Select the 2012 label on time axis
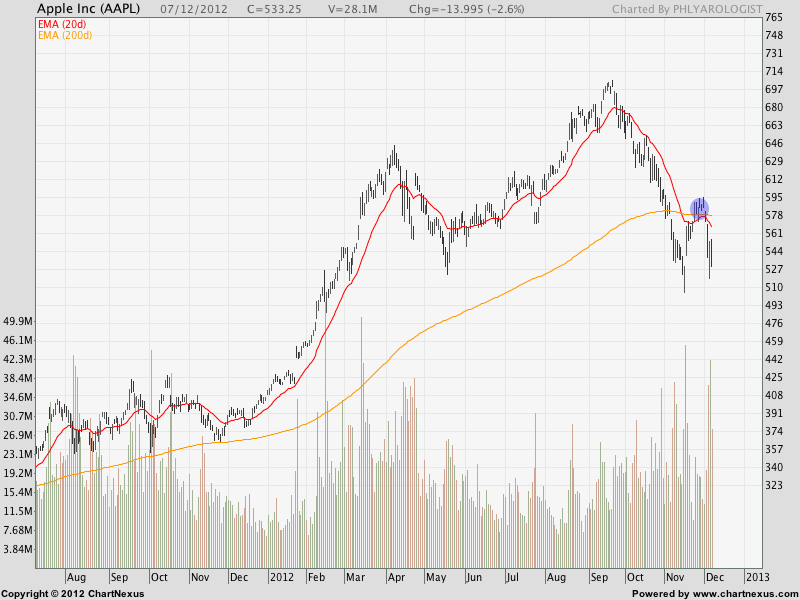This screenshot has height=600, width=800. tap(280, 577)
